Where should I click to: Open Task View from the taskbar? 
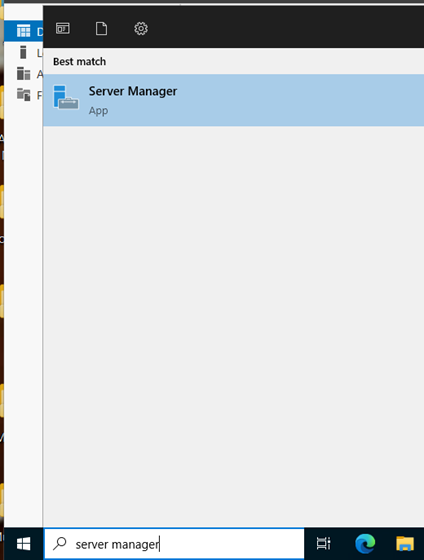pyautogui.click(x=323, y=544)
